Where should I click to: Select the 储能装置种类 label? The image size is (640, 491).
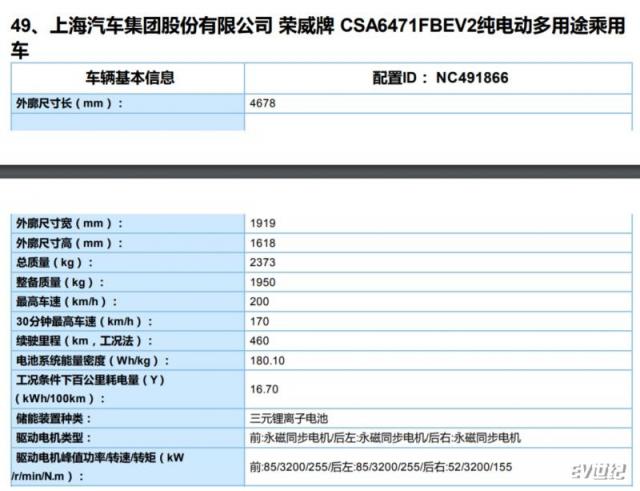click(53, 418)
